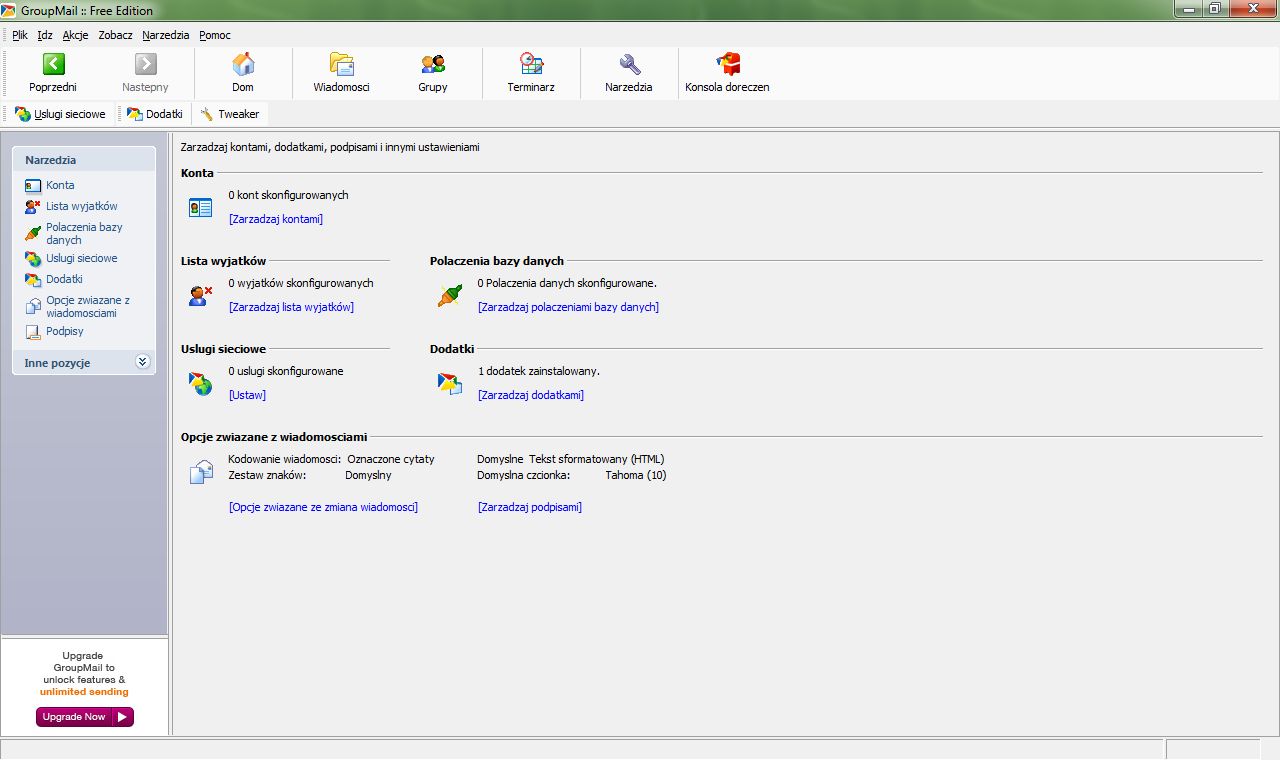Screen dimensions: 1280x760
Task: Open Tweaker in secondary toolbar
Action: [230, 114]
